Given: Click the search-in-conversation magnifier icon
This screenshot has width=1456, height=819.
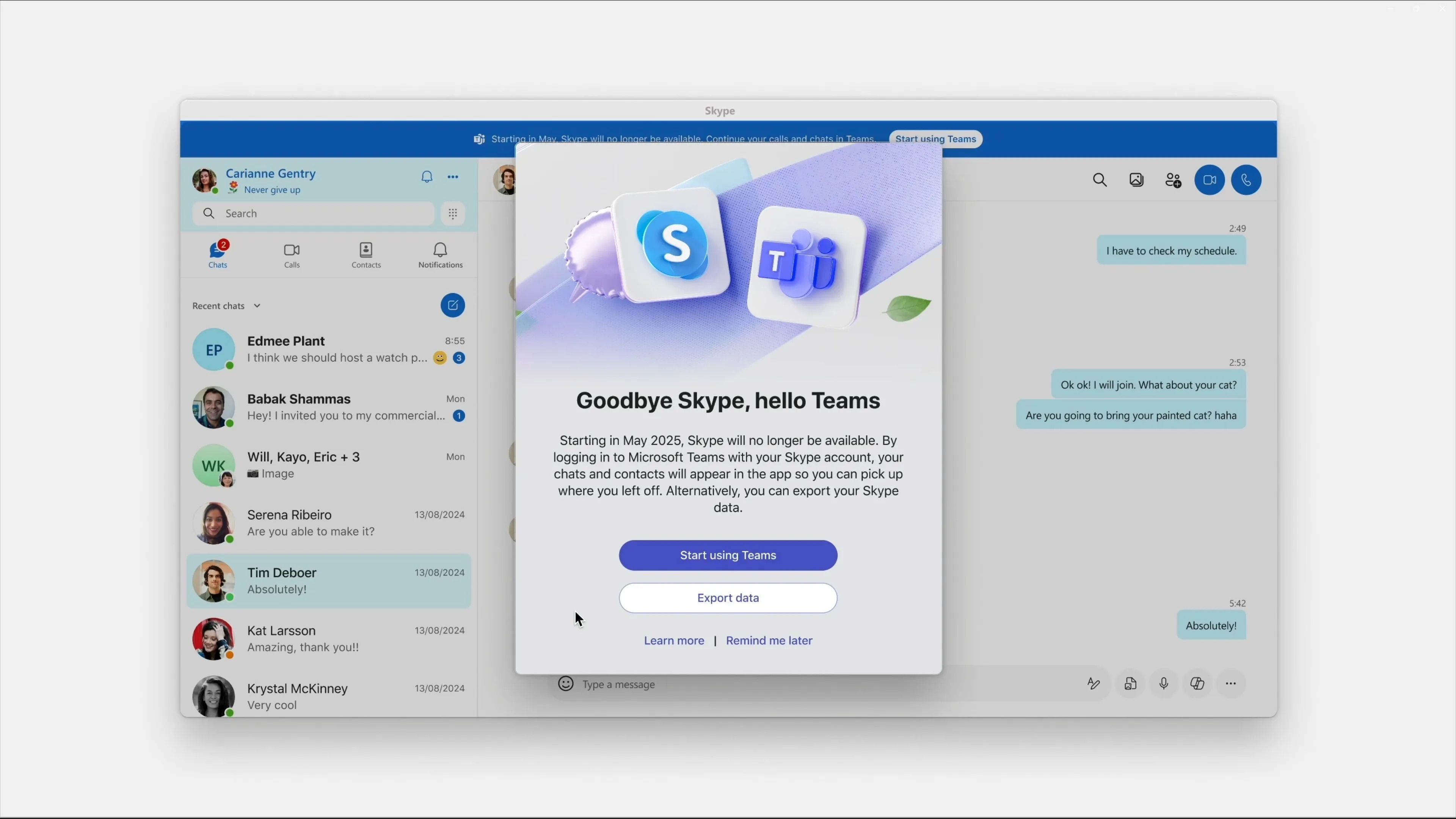Looking at the screenshot, I should pyautogui.click(x=1100, y=180).
